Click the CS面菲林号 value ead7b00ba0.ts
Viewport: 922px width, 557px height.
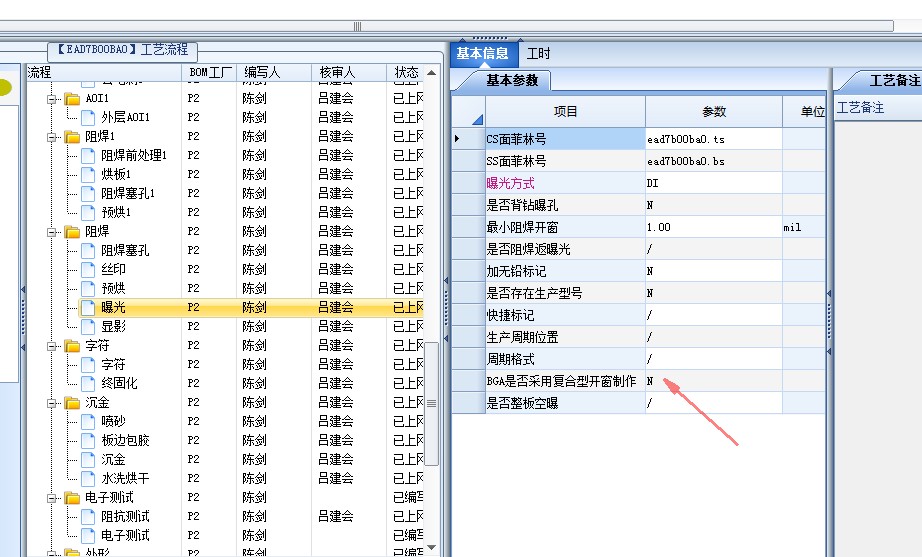click(686, 139)
